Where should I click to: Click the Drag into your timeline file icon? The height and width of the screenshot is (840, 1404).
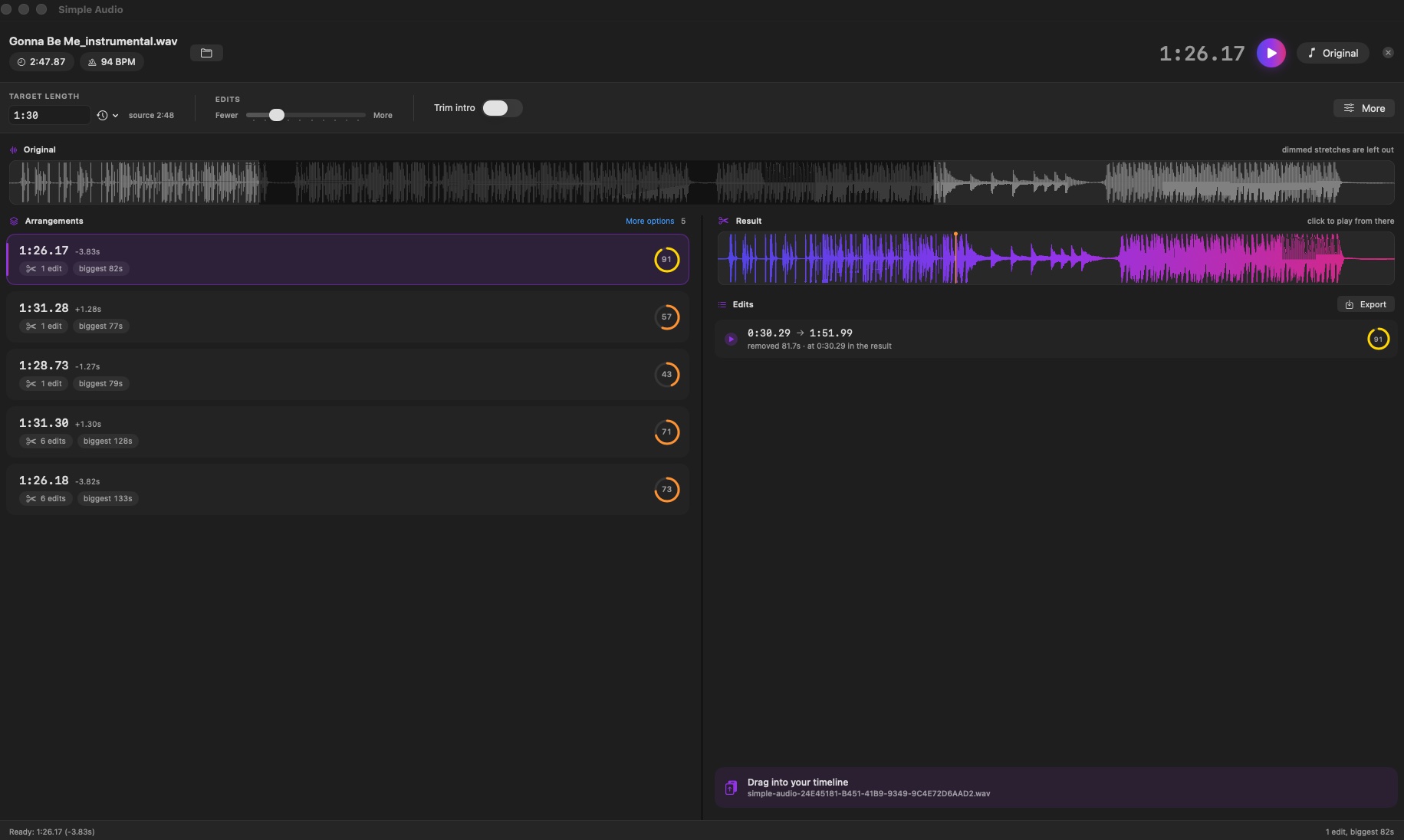pyautogui.click(x=731, y=787)
